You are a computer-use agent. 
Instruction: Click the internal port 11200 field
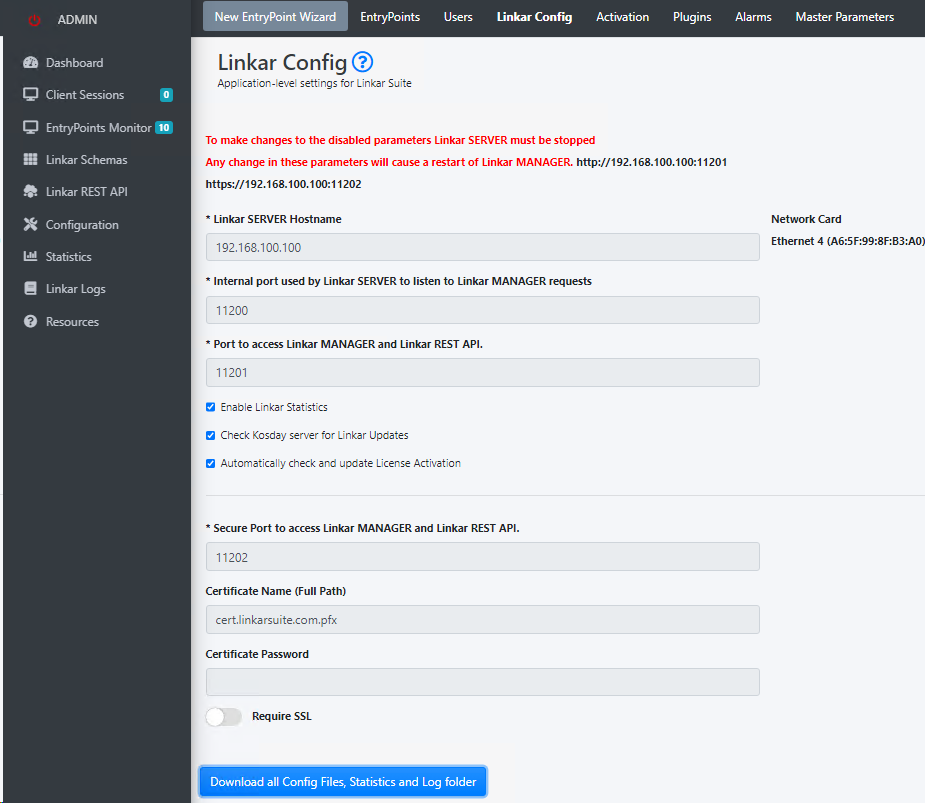483,310
